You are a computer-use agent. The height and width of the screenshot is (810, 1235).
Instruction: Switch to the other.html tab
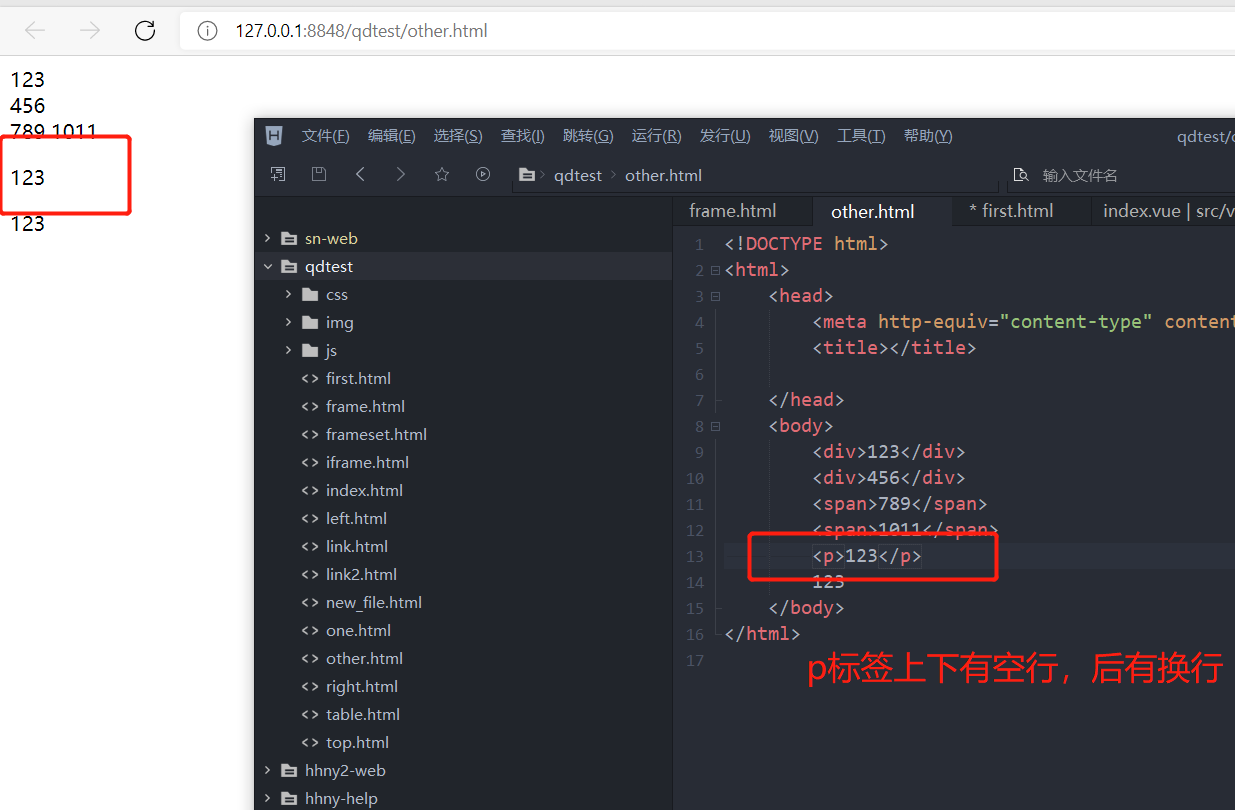(x=872, y=211)
